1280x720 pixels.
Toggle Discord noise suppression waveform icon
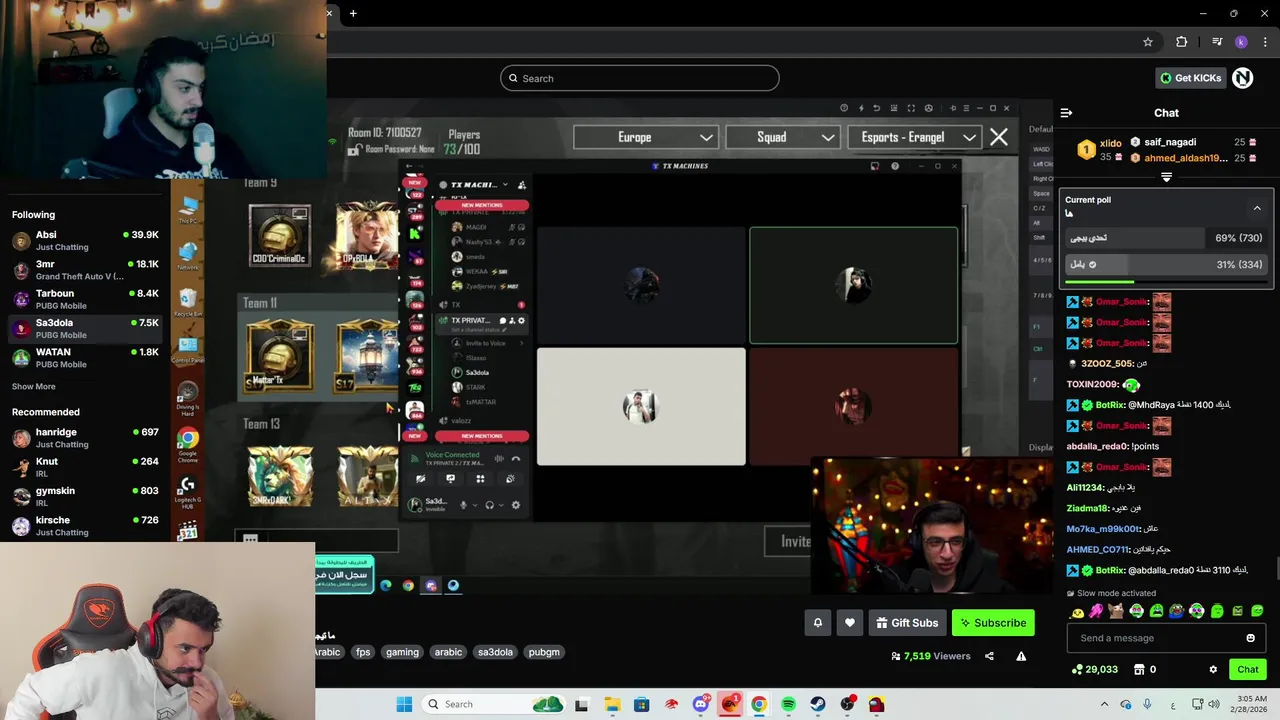pyautogui.click(x=499, y=459)
